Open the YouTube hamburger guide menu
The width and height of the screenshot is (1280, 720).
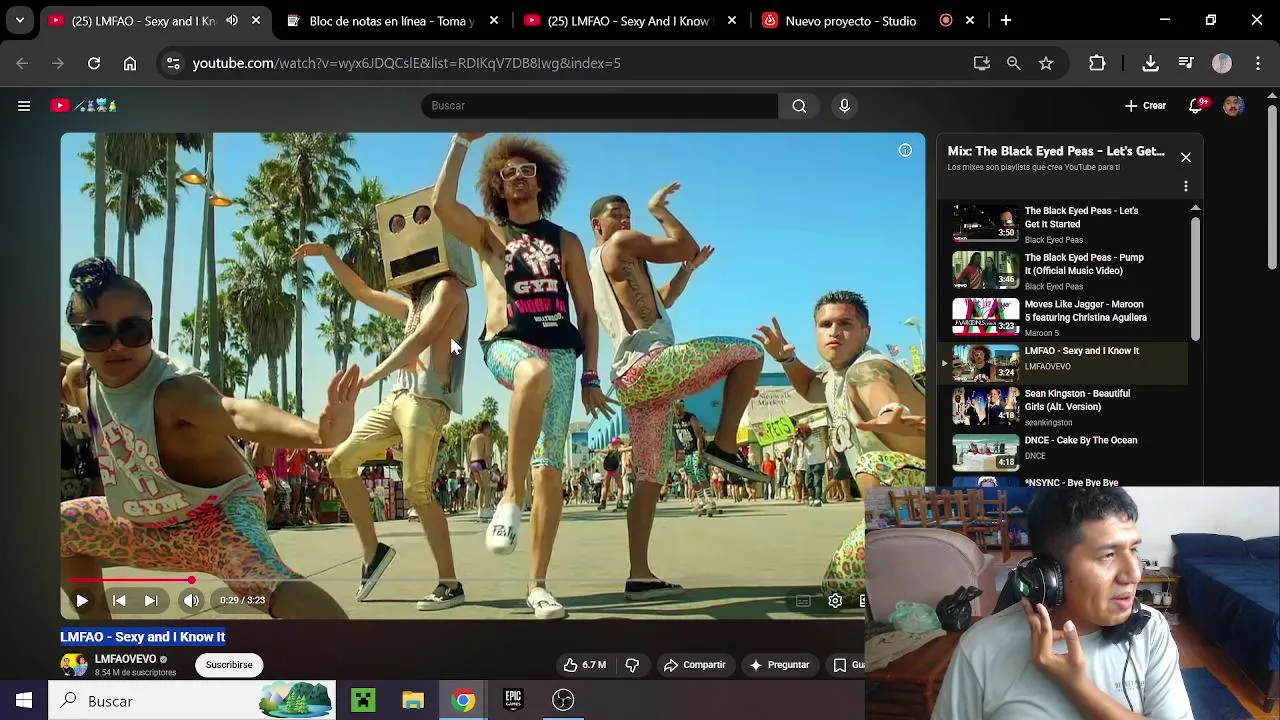point(24,105)
